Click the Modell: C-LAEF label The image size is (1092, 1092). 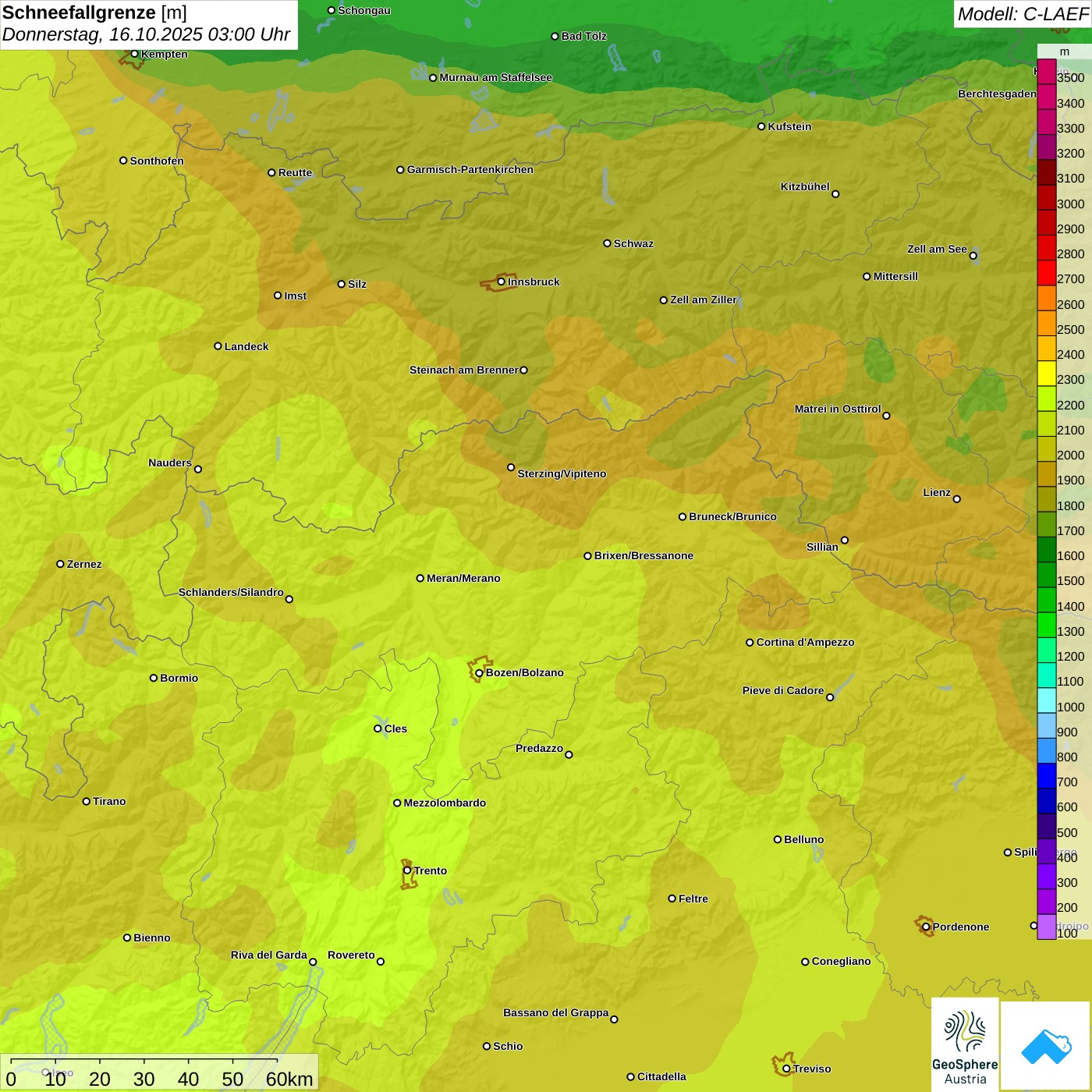pyautogui.click(x=1023, y=14)
